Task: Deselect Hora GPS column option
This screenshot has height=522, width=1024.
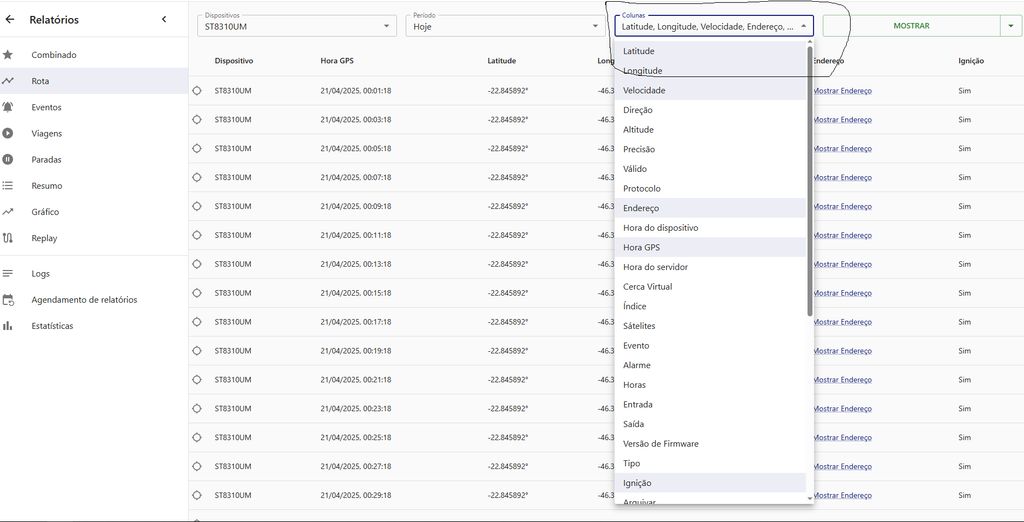Action: [x=641, y=248]
